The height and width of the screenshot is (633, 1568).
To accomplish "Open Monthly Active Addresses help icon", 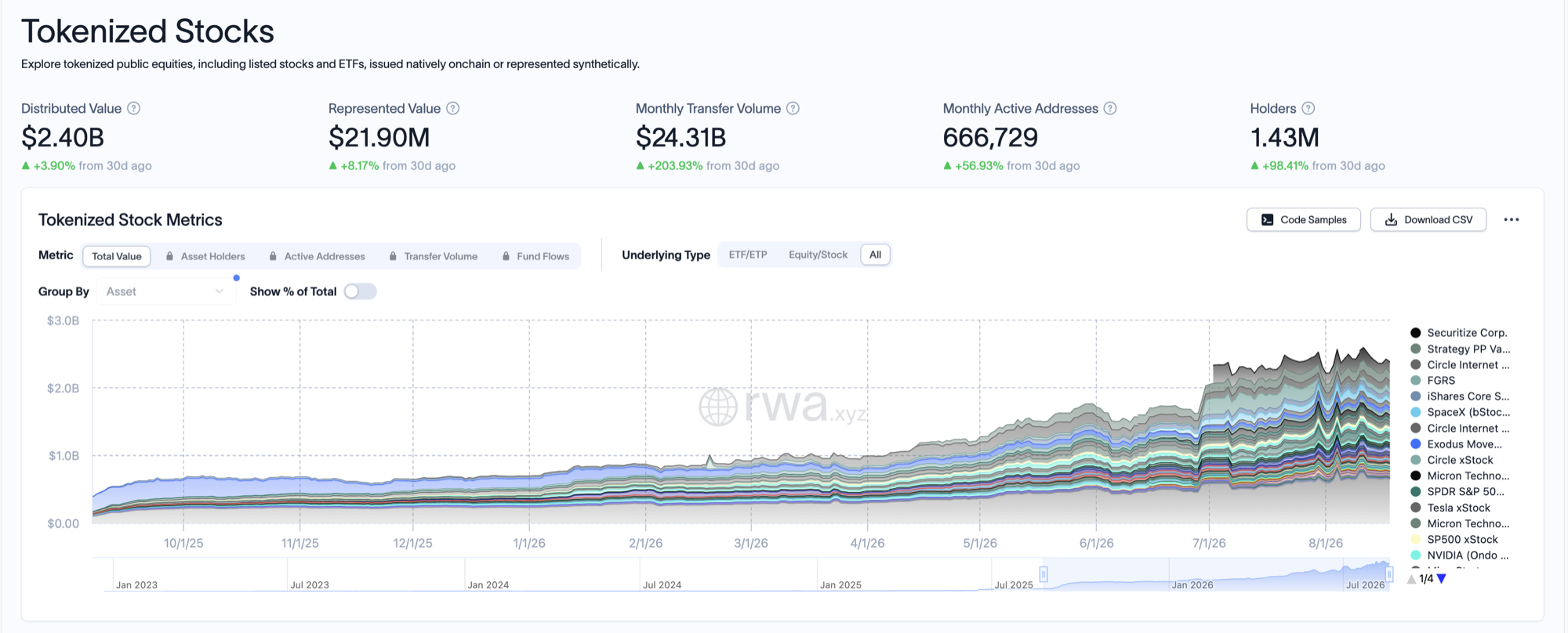I will pos(1110,109).
